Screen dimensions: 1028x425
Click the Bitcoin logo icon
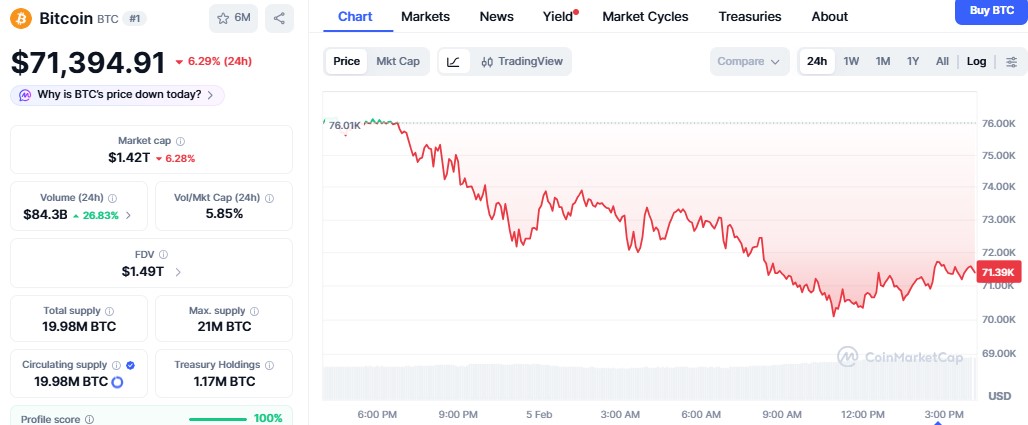coord(20,18)
